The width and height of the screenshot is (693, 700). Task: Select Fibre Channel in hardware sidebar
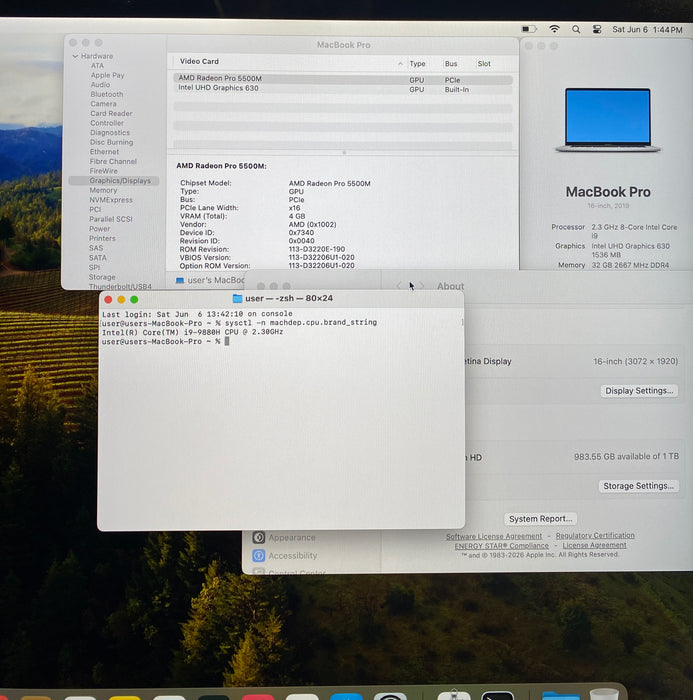(x=113, y=161)
